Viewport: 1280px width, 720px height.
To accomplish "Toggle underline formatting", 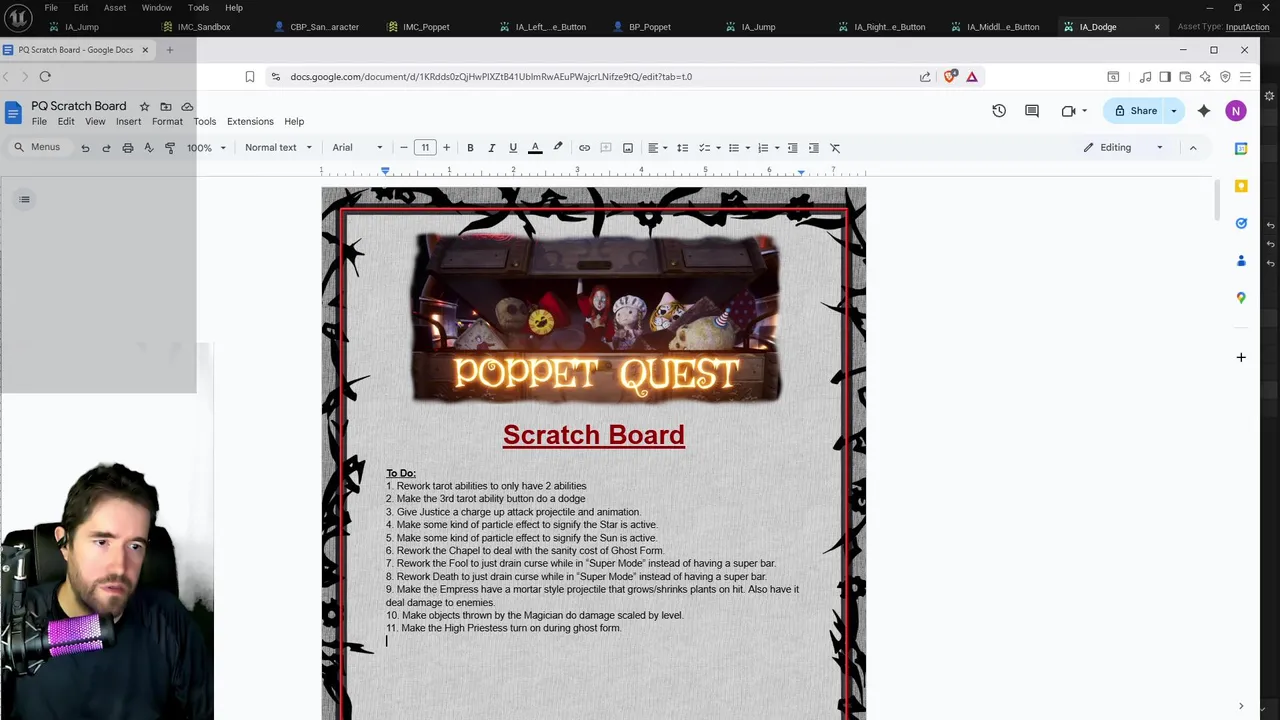I will [513, 148].
